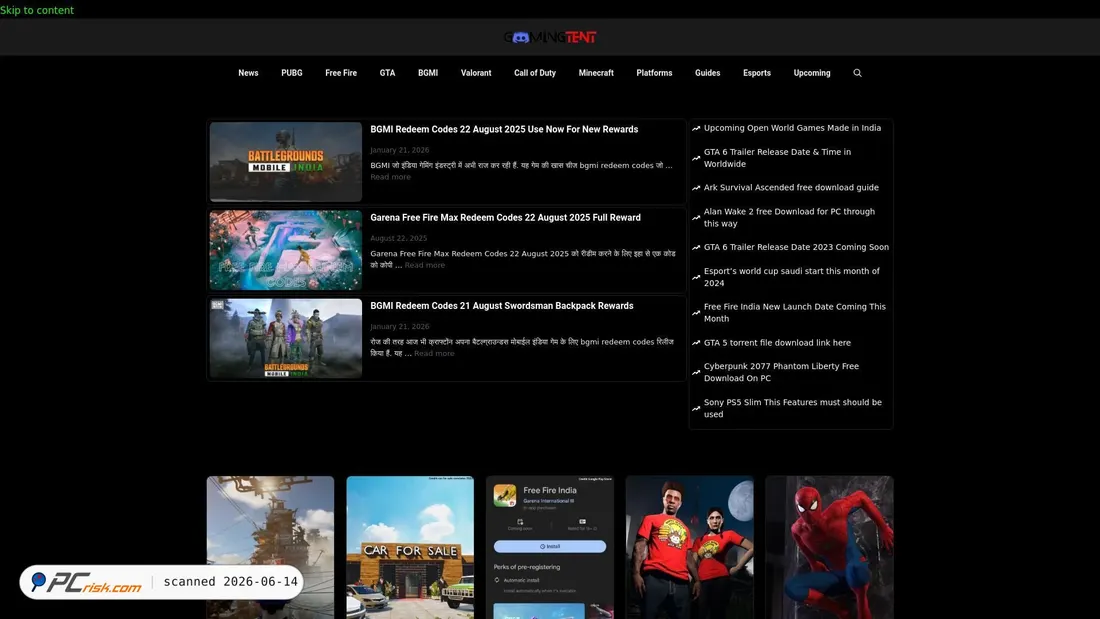Open the GTA menu item
Image resolution: width=1100 pixels, height=619 pixels.
point(387,73)
